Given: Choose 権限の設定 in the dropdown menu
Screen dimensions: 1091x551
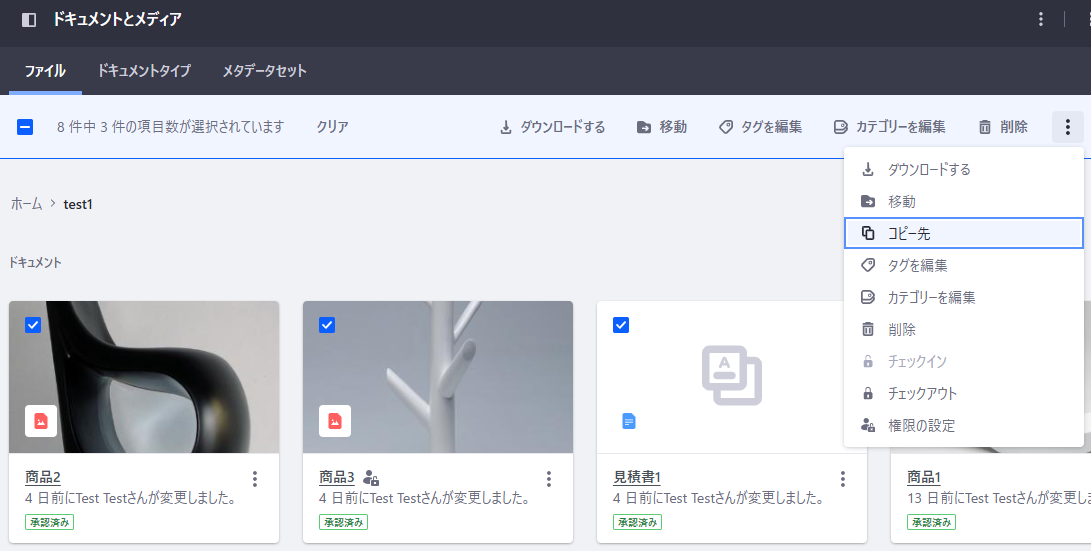Looking at the screenshot, I should tap(964, 425).
